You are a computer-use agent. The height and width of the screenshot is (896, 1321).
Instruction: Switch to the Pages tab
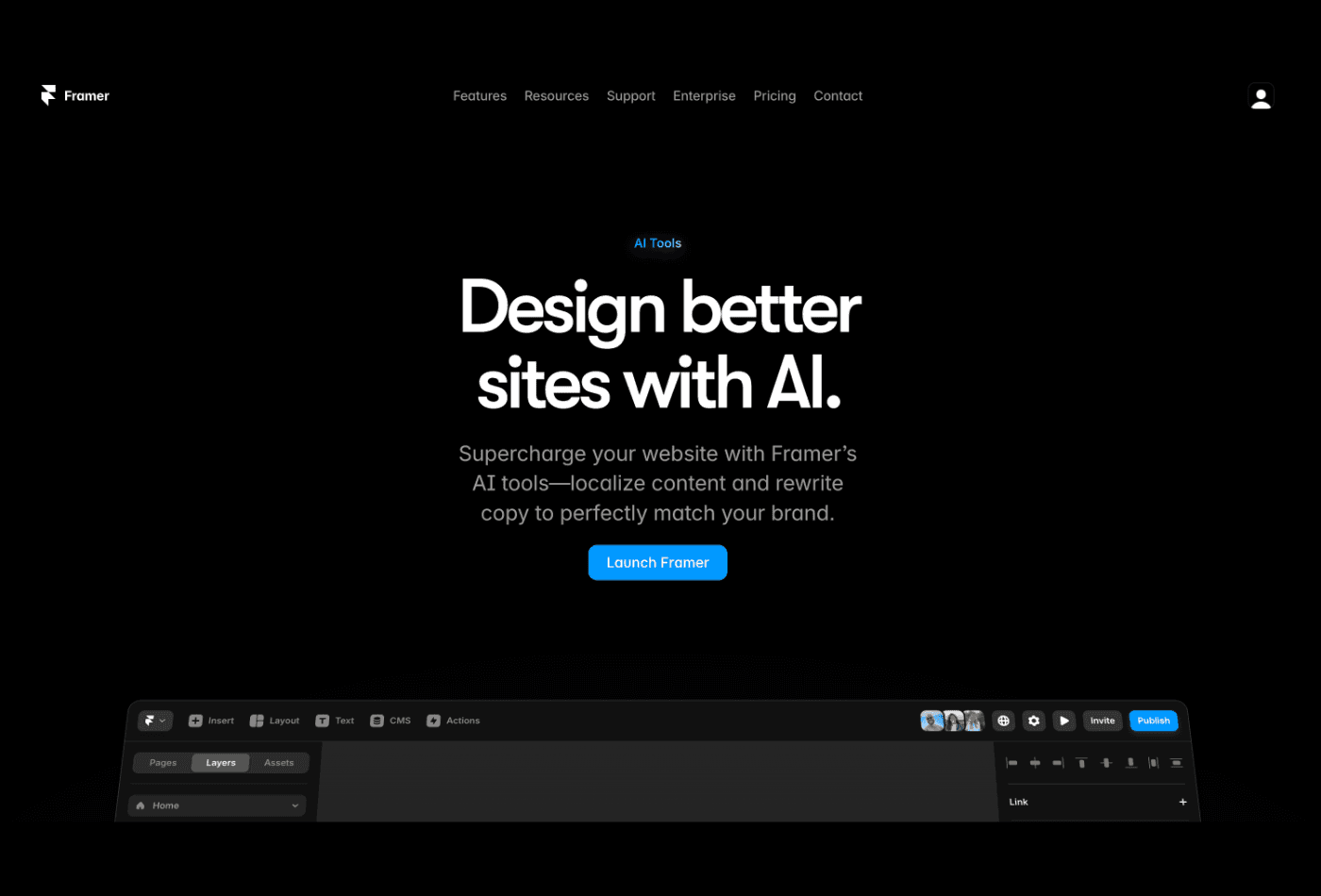(163, 763)
